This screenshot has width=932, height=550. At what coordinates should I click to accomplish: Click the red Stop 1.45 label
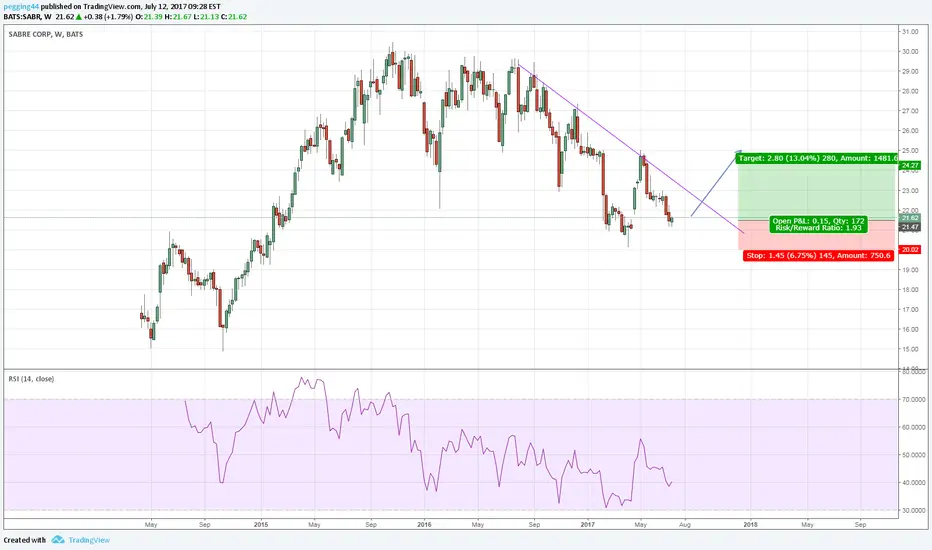click(818, 255)
